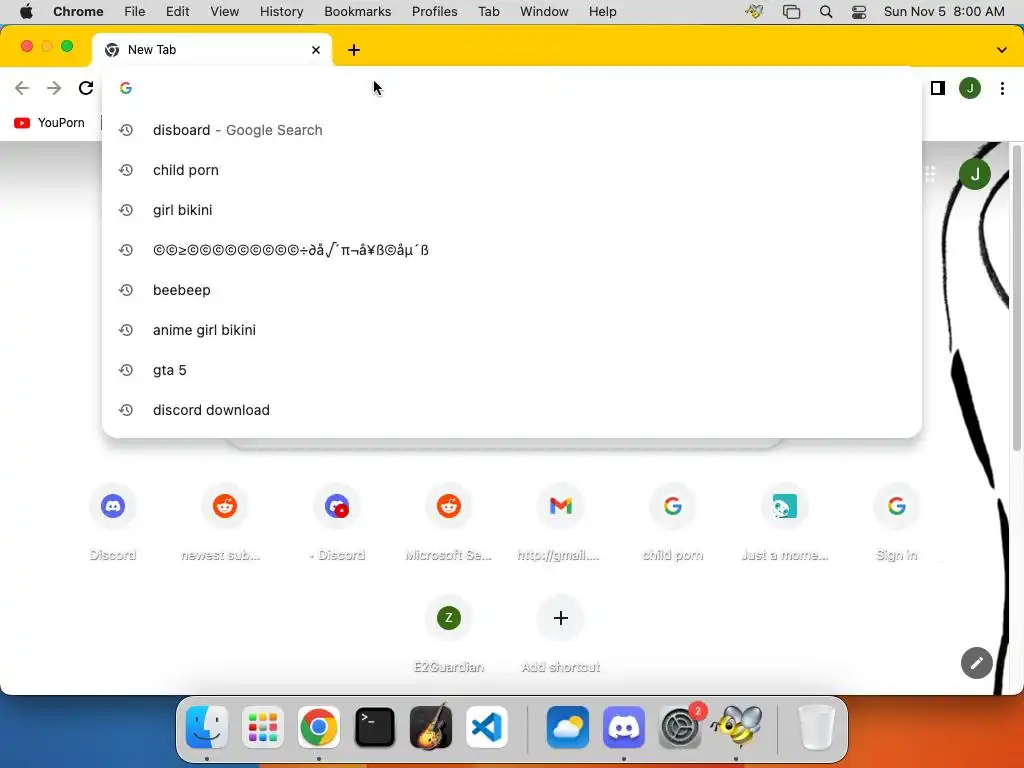1024x768 pixels.
Task: Click the forward navigation arrow
Action: [54, 88]
